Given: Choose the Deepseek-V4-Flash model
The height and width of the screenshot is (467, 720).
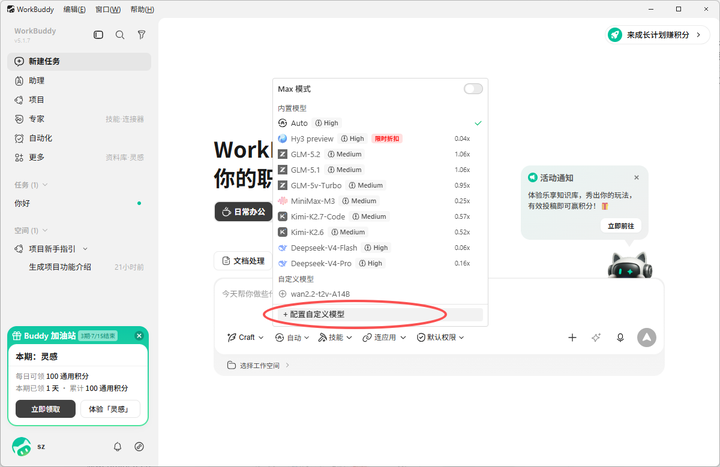Looking at the screenshot, I should tap(380, 248).
